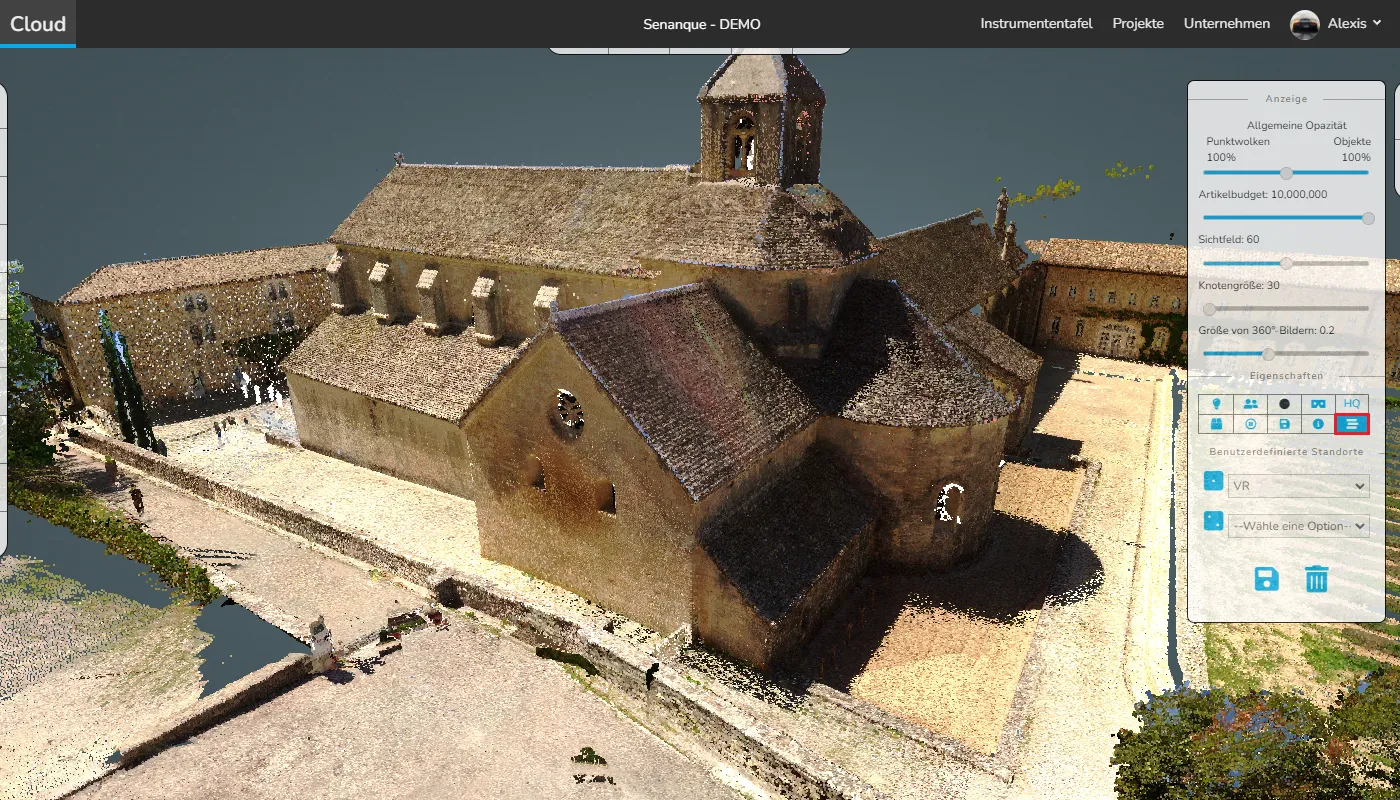The image size is (1400, 800).
Task: Toggle the circled square icon in Eigenschaften
Action: click(1250, 424)
